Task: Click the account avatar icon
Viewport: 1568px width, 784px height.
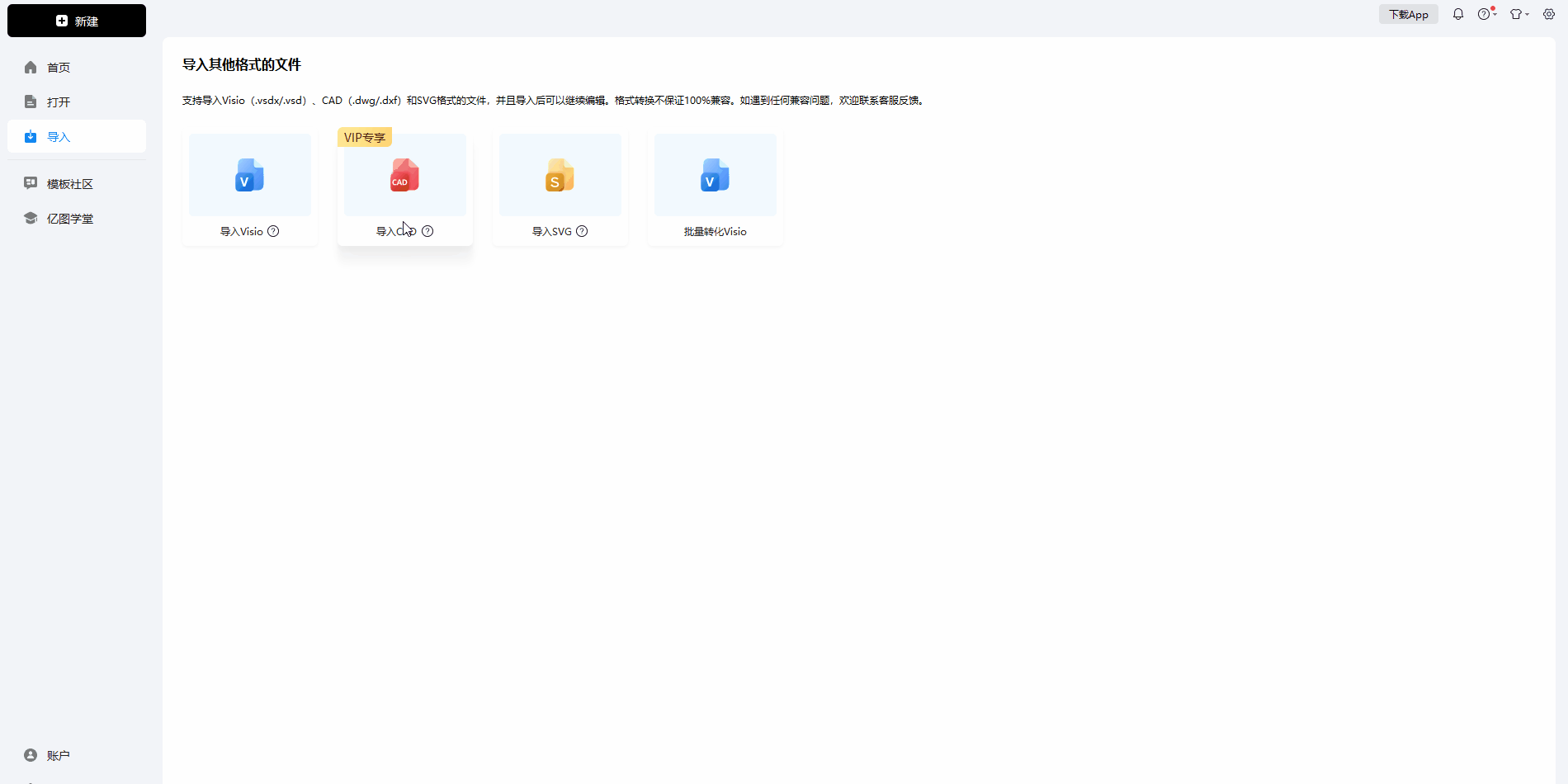Action: 31,755
